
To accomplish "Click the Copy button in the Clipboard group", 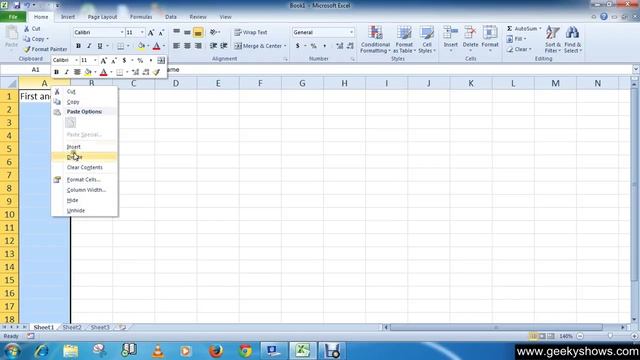I will point(36,39).
